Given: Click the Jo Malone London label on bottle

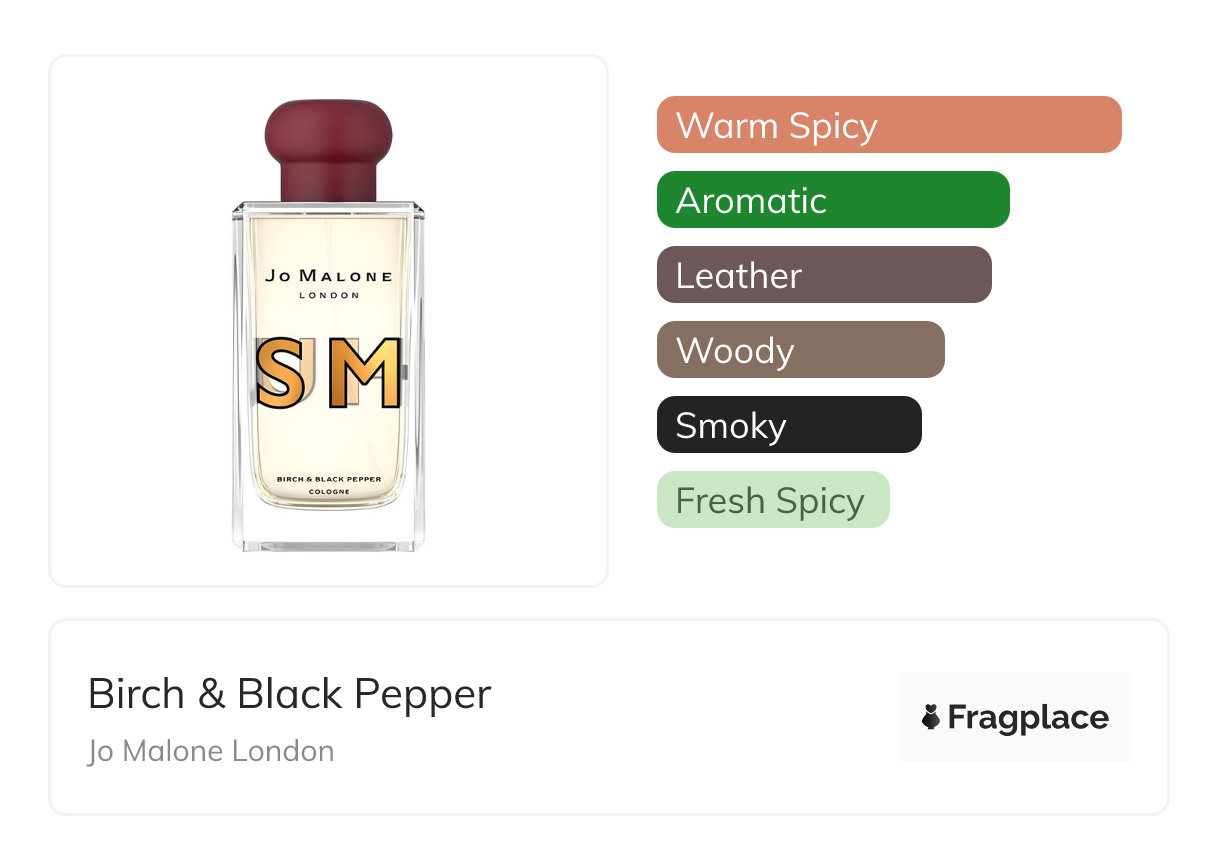Looking at the screenshot, I should 328,281.
